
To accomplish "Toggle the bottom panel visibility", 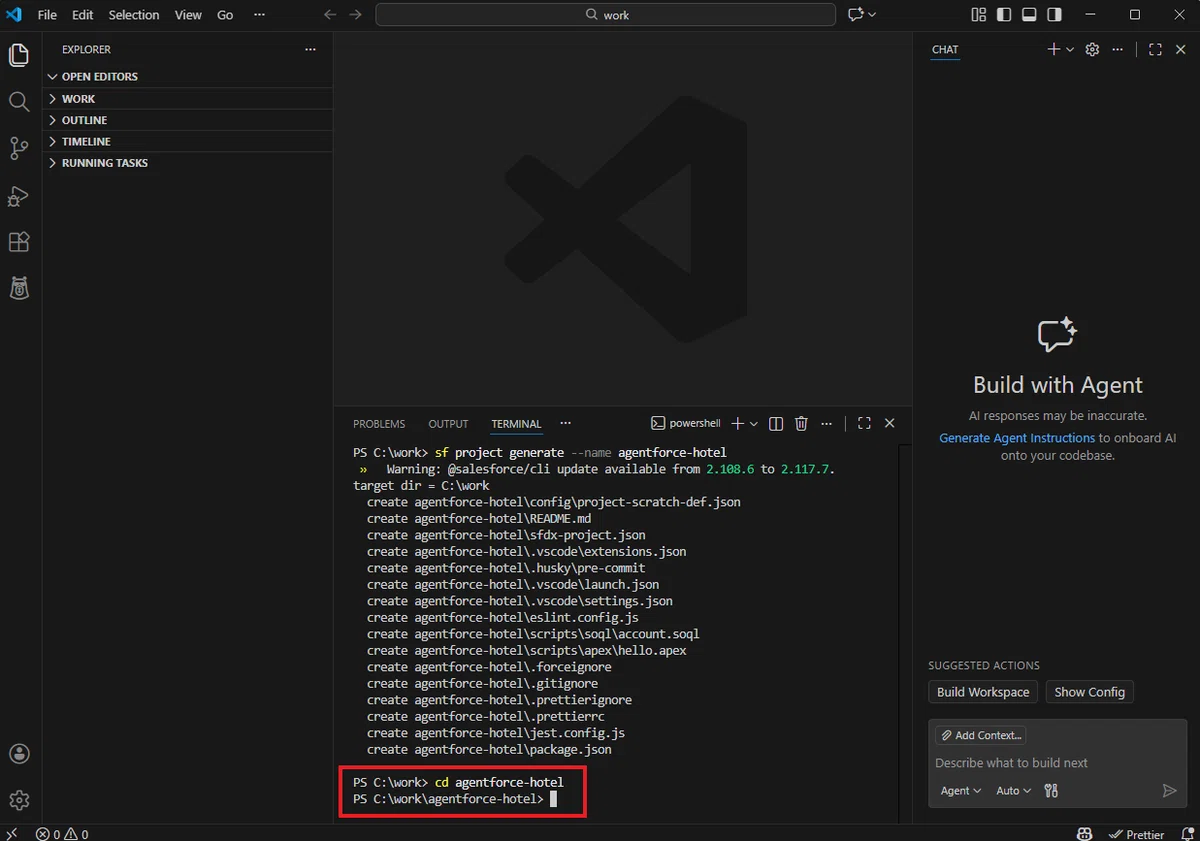I will coord(1029,15).
